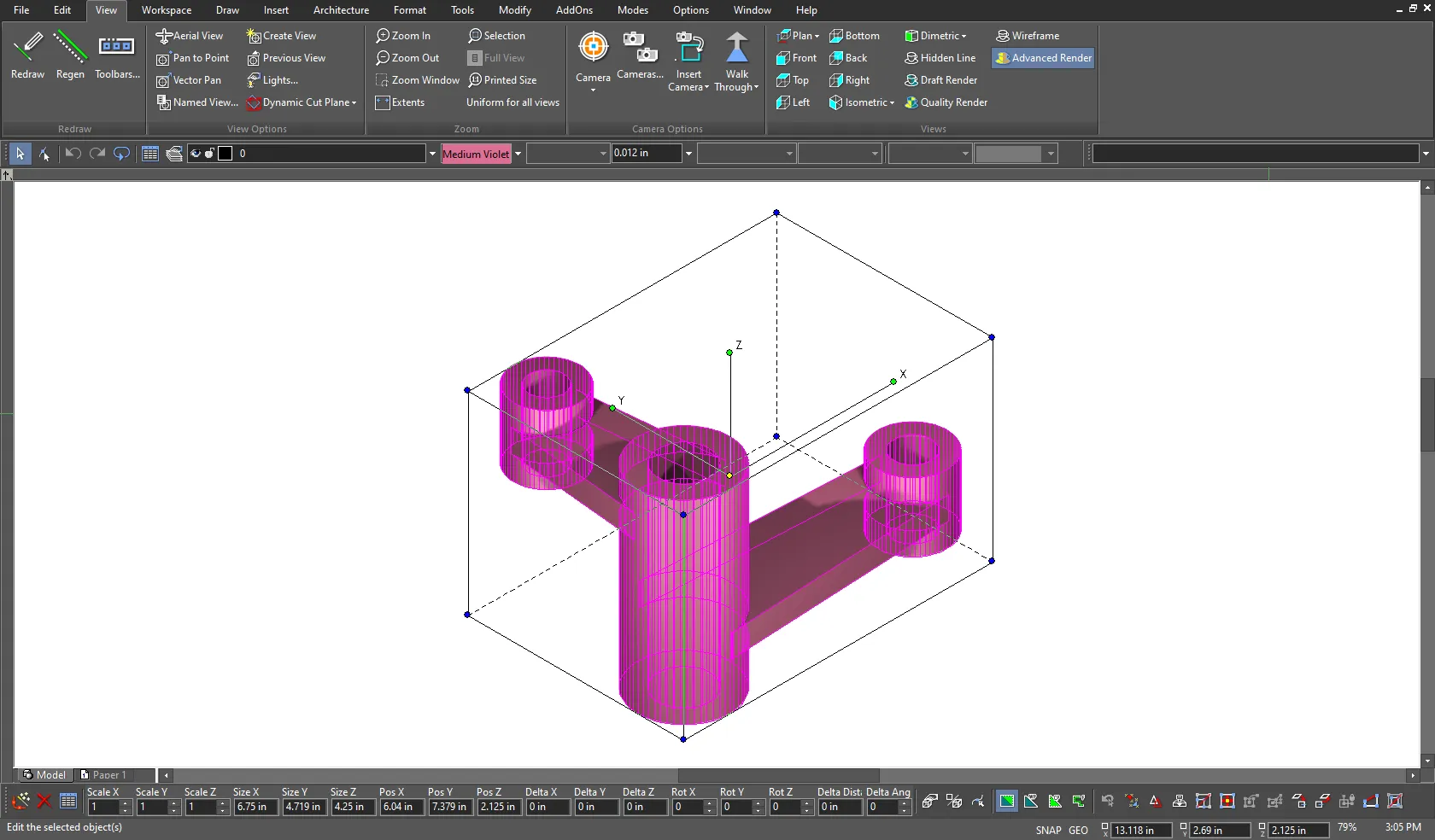Toggle SNAP mode in status bar

[1048, 830]
